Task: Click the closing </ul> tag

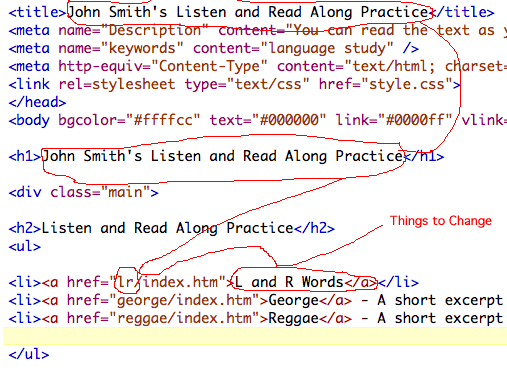Action: pyautogui.click(x=29, y=355)
